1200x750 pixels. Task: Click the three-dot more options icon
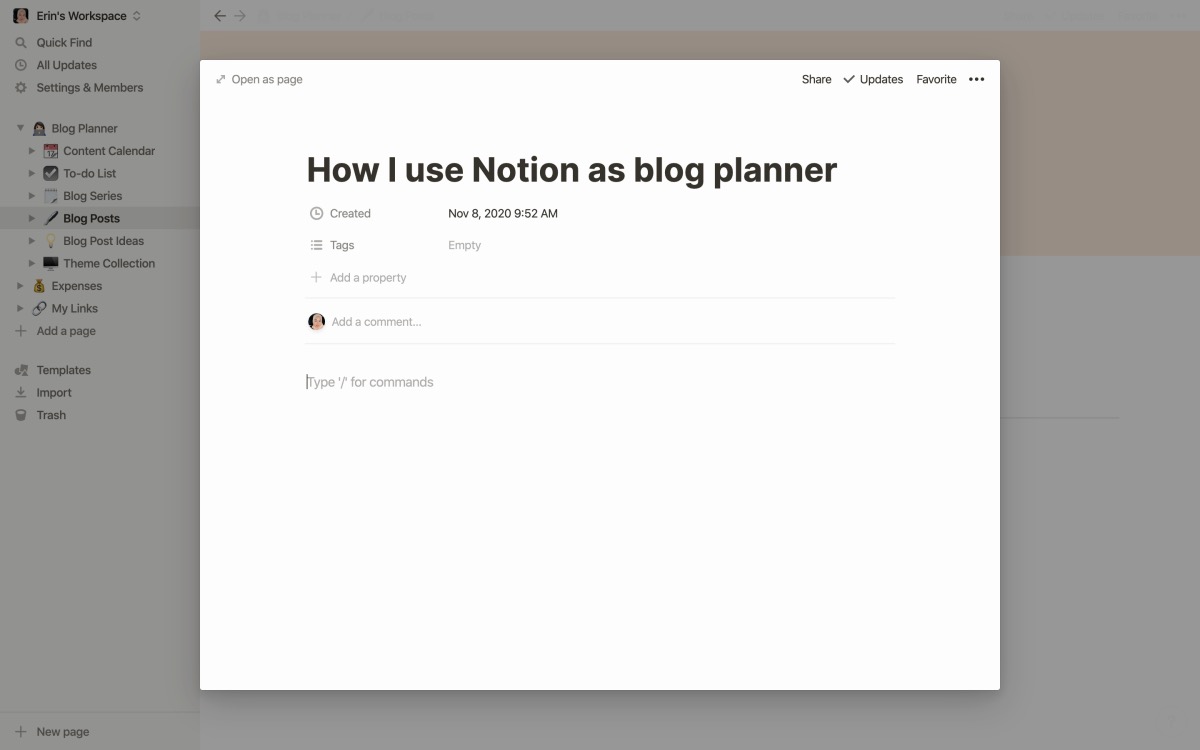point(976,79)
